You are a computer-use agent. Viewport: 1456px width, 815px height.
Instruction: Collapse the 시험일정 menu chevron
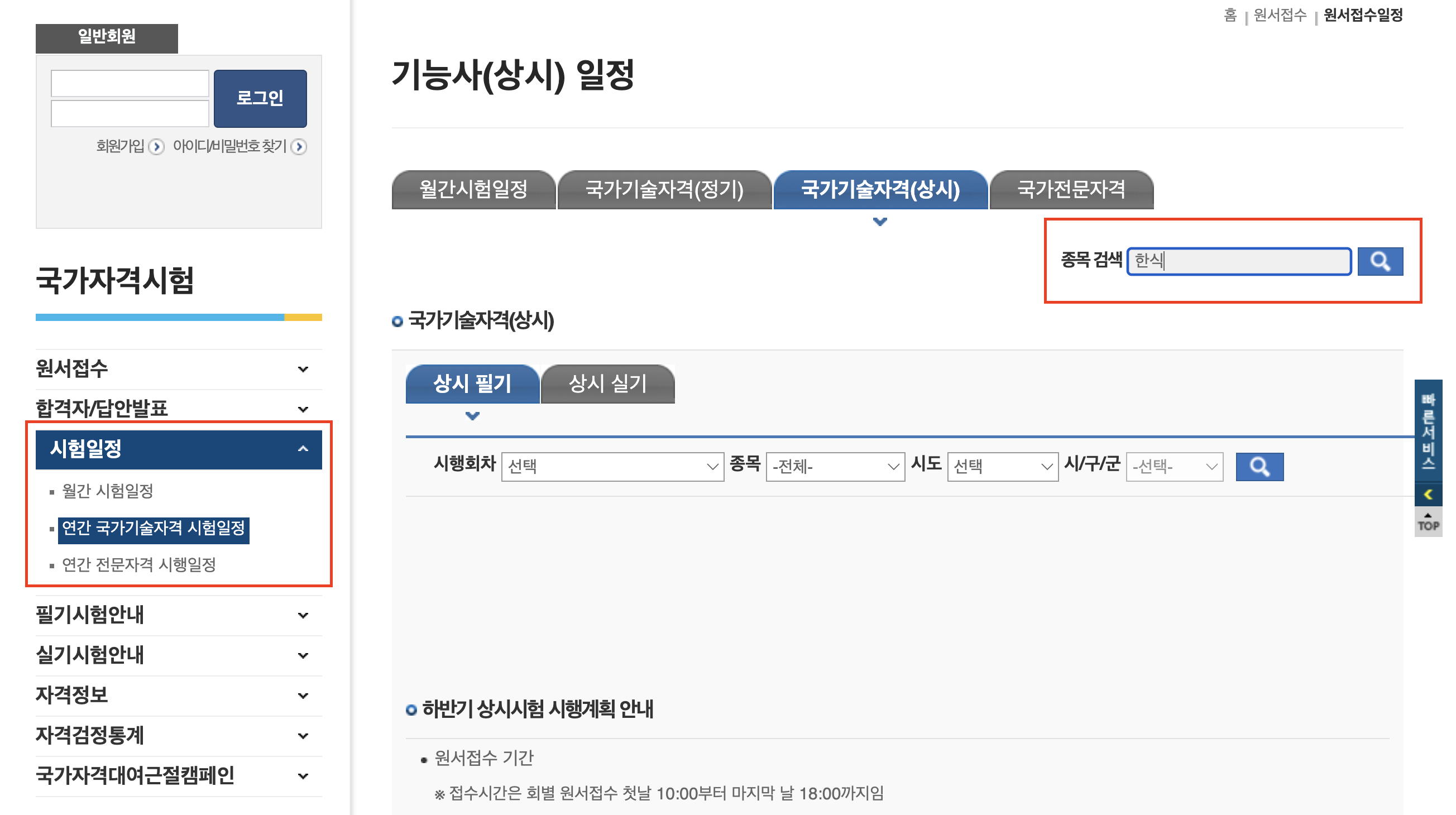point(303,449)
